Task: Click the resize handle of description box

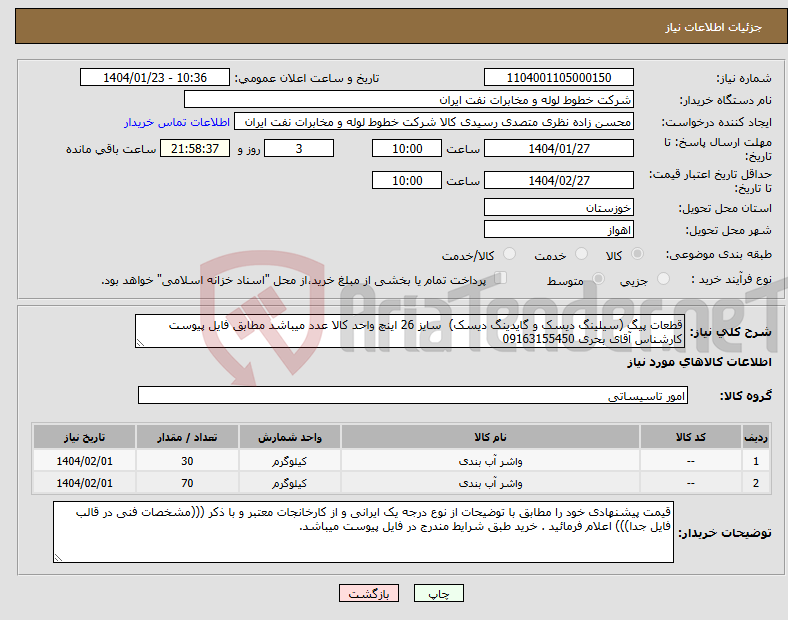Action: [x=140, y=343]
